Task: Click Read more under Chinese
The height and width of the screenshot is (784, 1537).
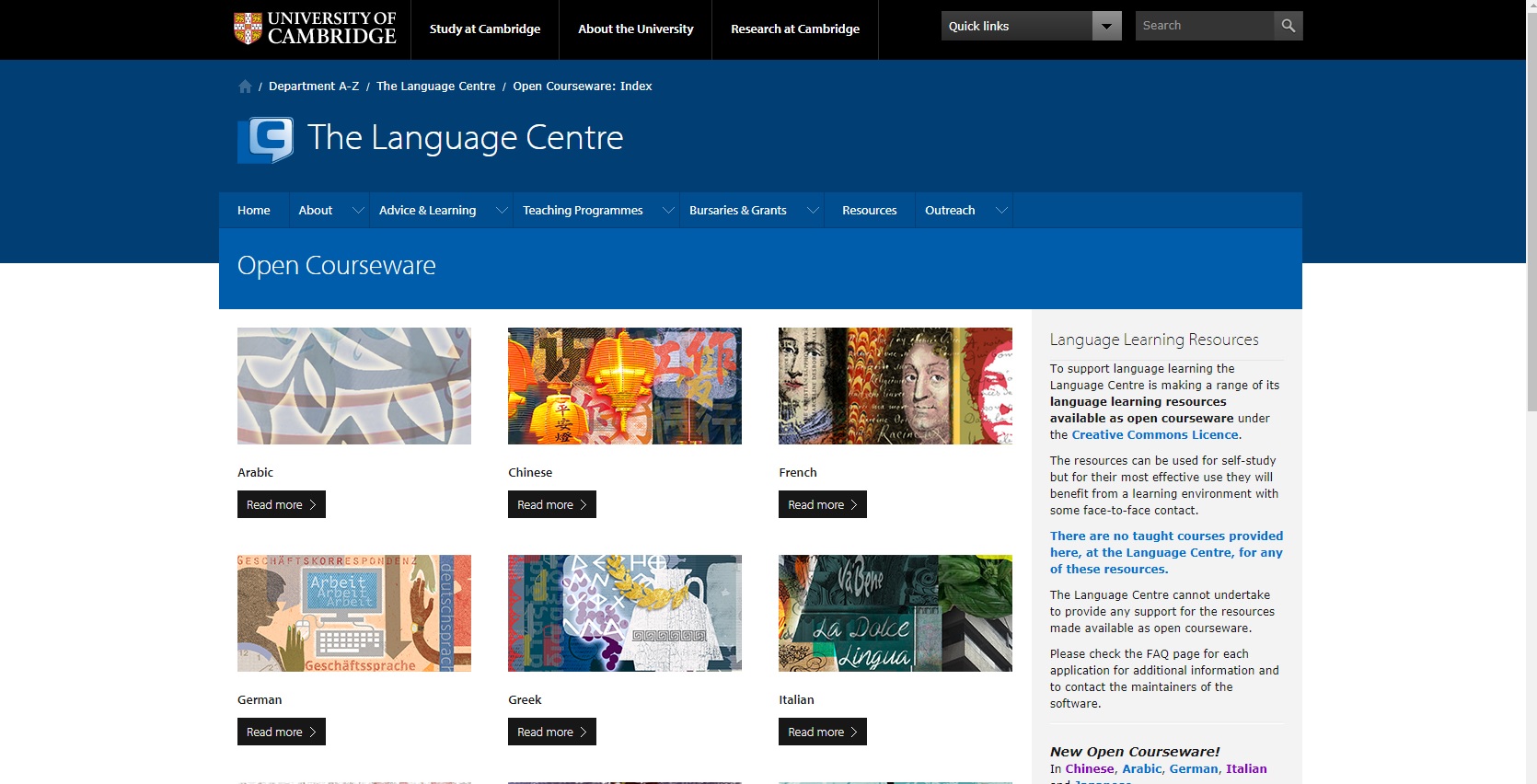Action: [x=552, y=504]
